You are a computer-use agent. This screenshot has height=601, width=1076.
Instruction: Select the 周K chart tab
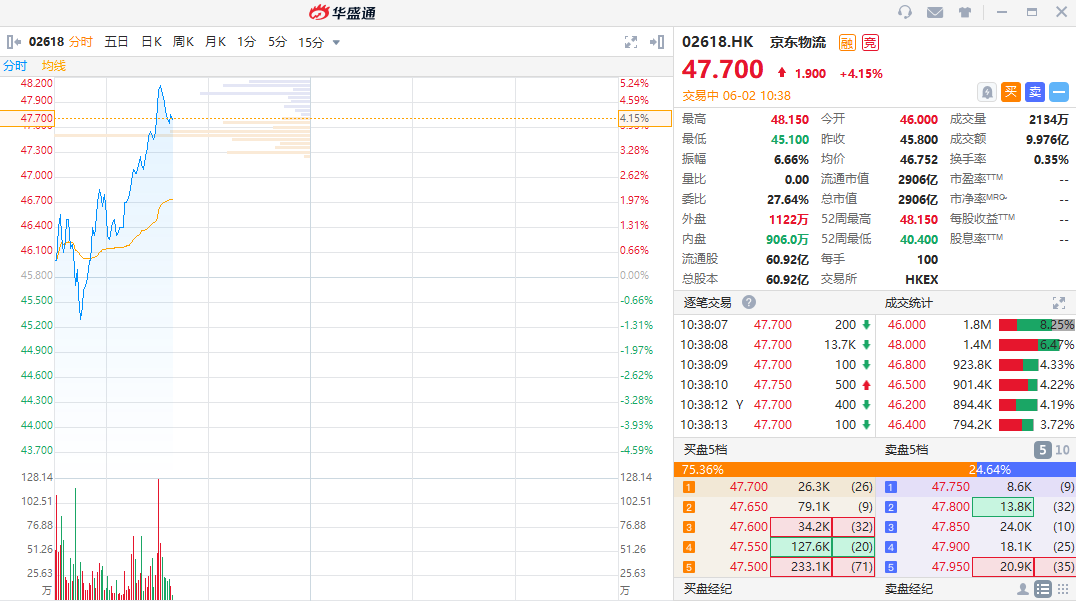(183, 42)
